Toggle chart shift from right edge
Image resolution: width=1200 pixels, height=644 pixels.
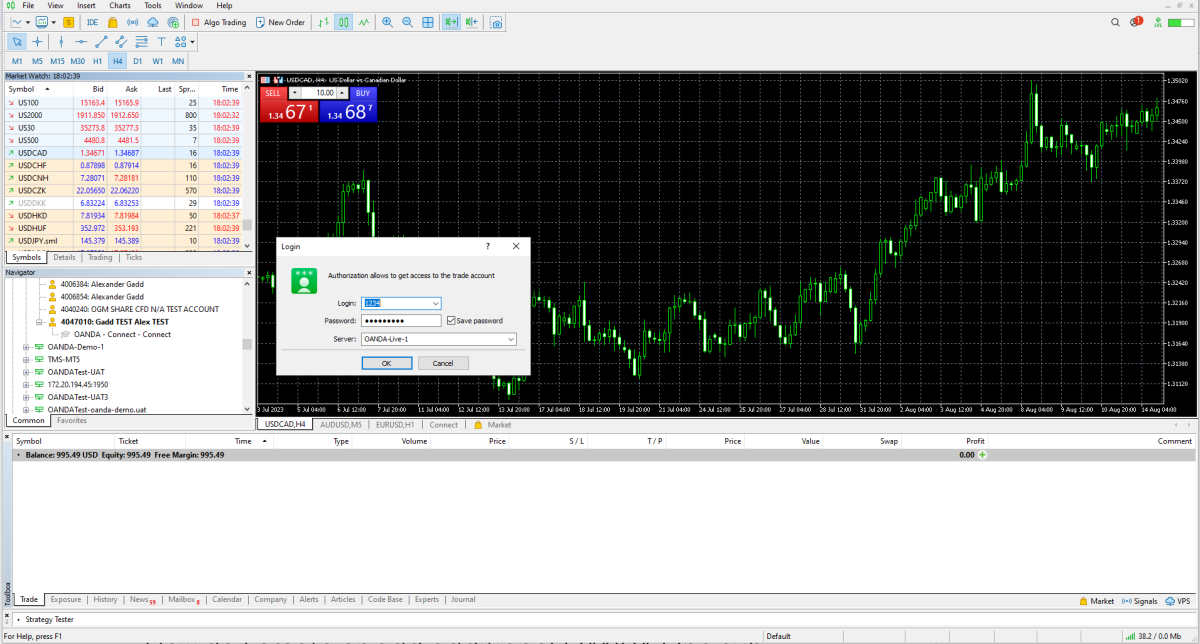click(x=471, y=22)
